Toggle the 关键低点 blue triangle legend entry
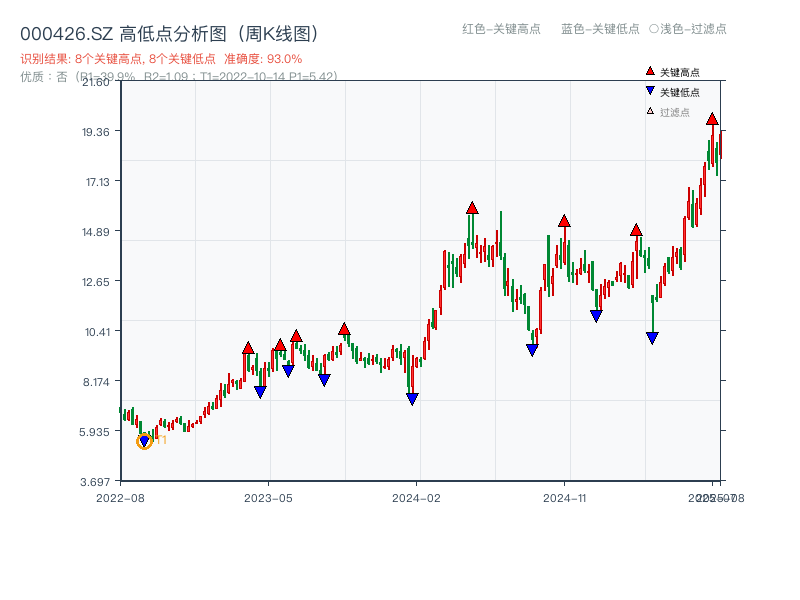 pyautogui.click(x=672, y=92)
